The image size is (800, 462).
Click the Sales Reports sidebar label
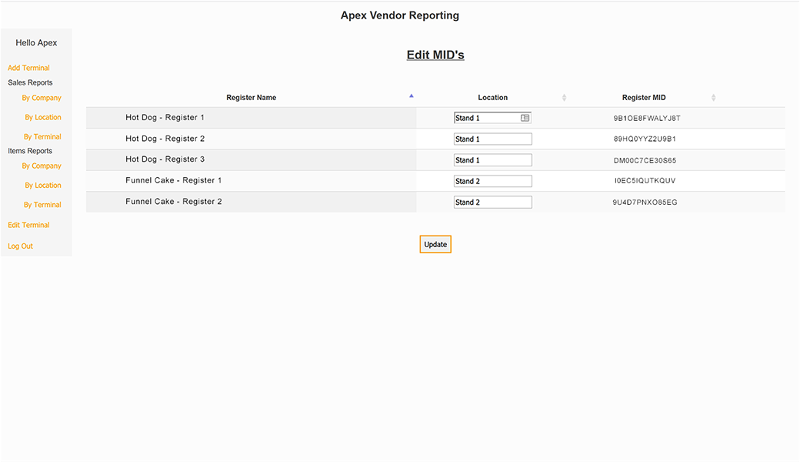point(30,83)
